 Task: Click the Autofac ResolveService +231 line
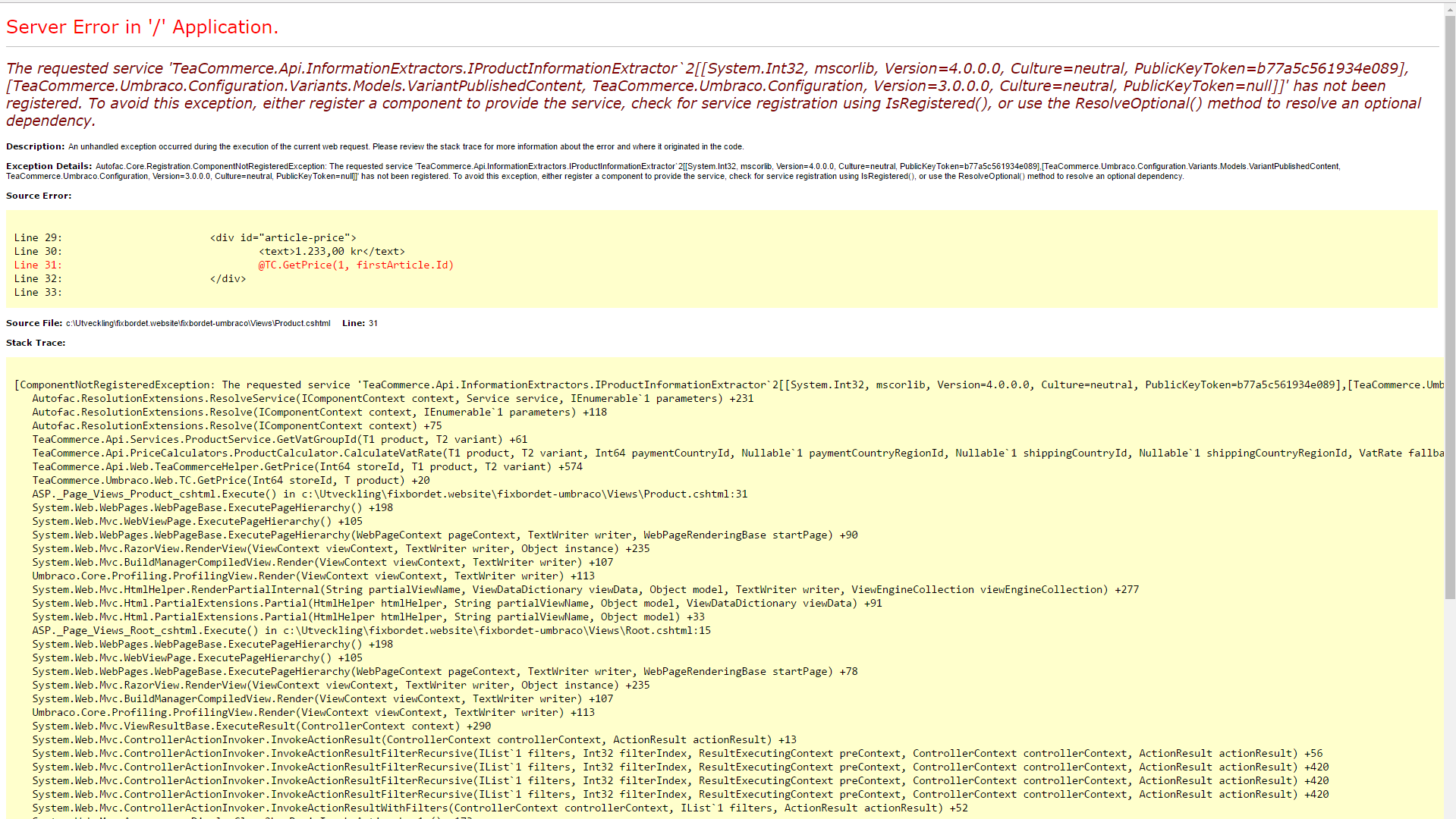coord(393,398)
